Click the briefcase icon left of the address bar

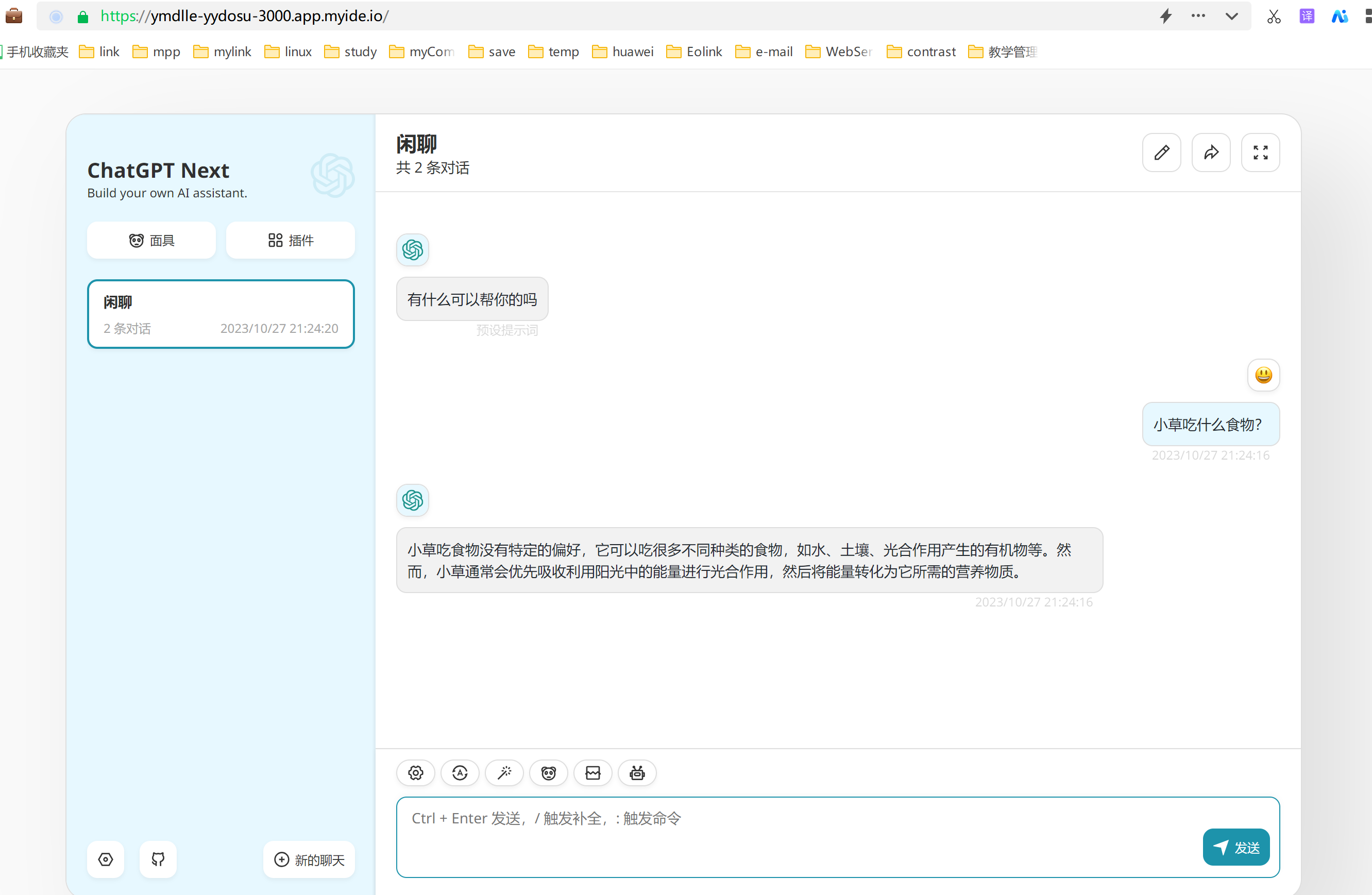(x=14, y=15)
